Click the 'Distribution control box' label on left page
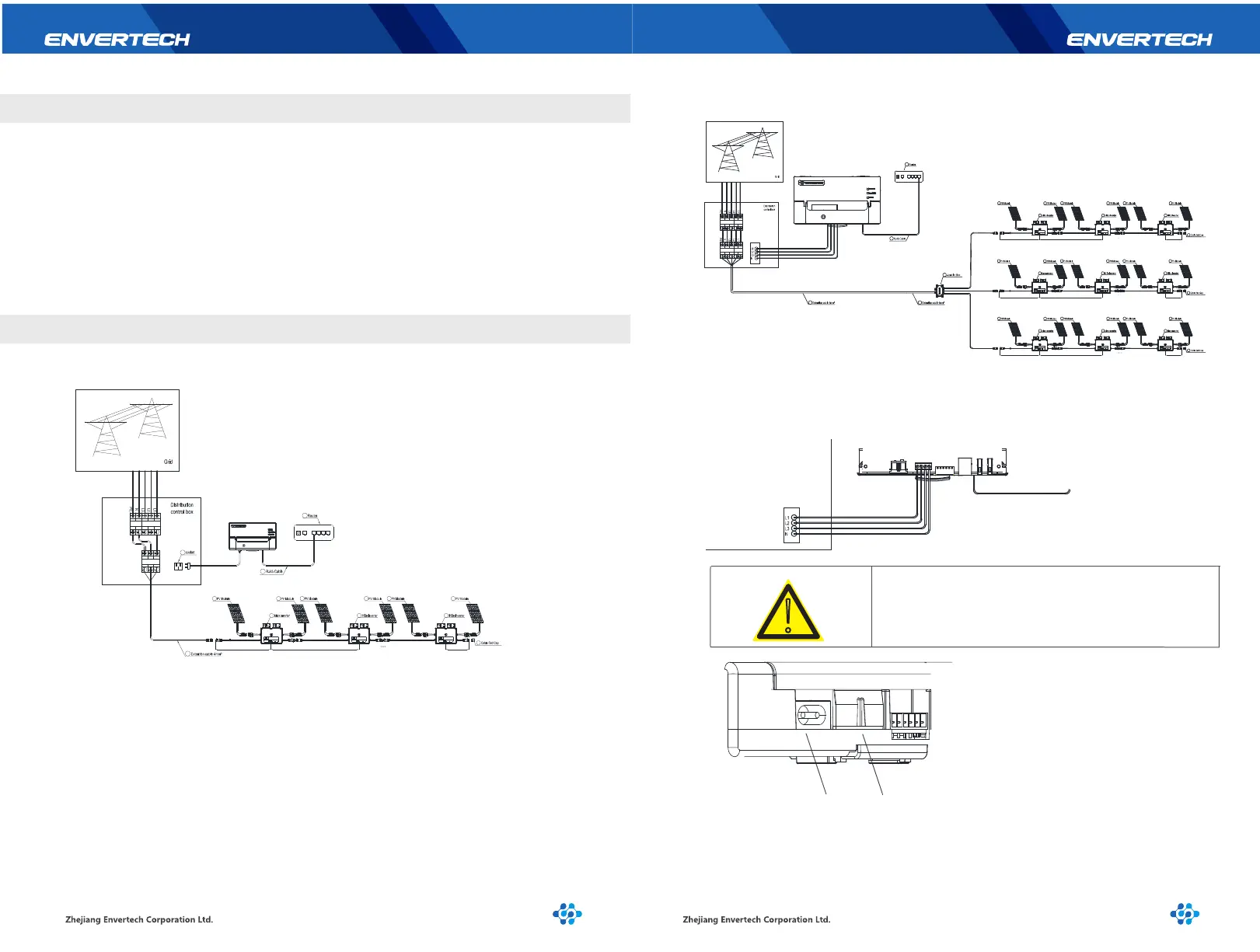1260x952 pixels. click(x=182, y=508)
